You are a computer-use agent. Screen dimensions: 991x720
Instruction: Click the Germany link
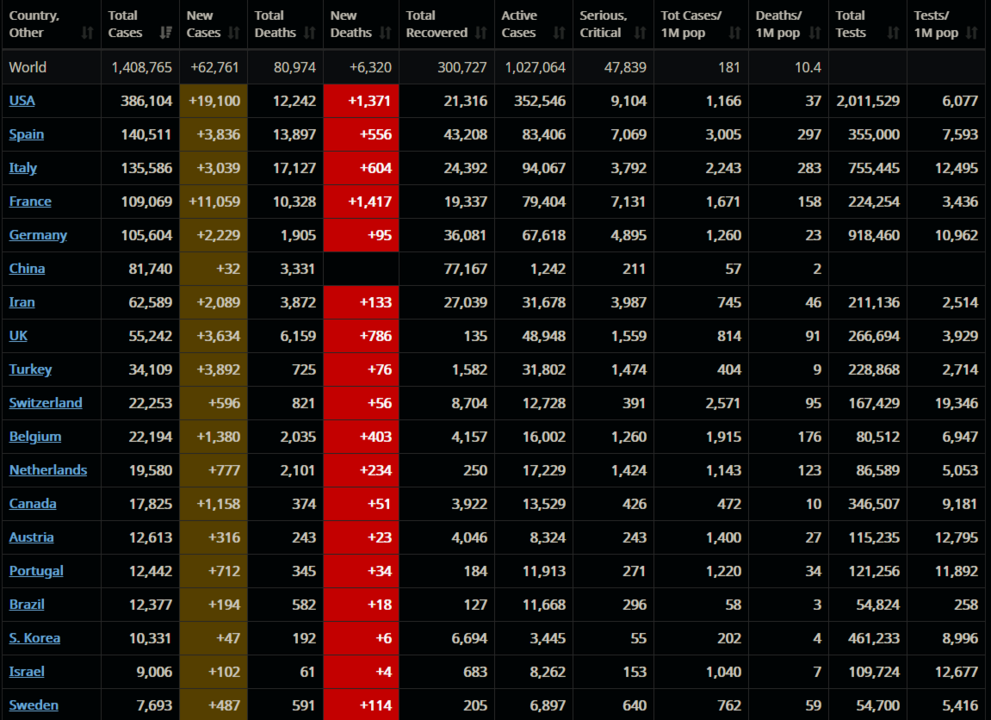[38, 235]
